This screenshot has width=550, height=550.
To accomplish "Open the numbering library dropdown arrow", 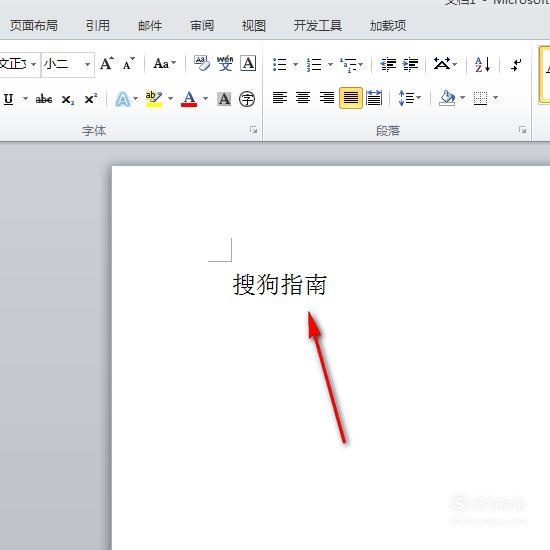I will [330, 65].
